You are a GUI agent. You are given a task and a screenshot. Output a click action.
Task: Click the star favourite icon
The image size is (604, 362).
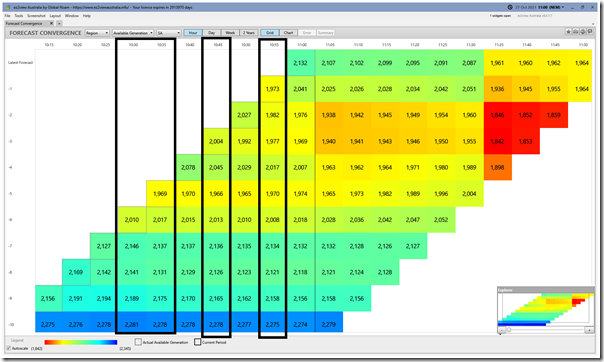(568, 32)
